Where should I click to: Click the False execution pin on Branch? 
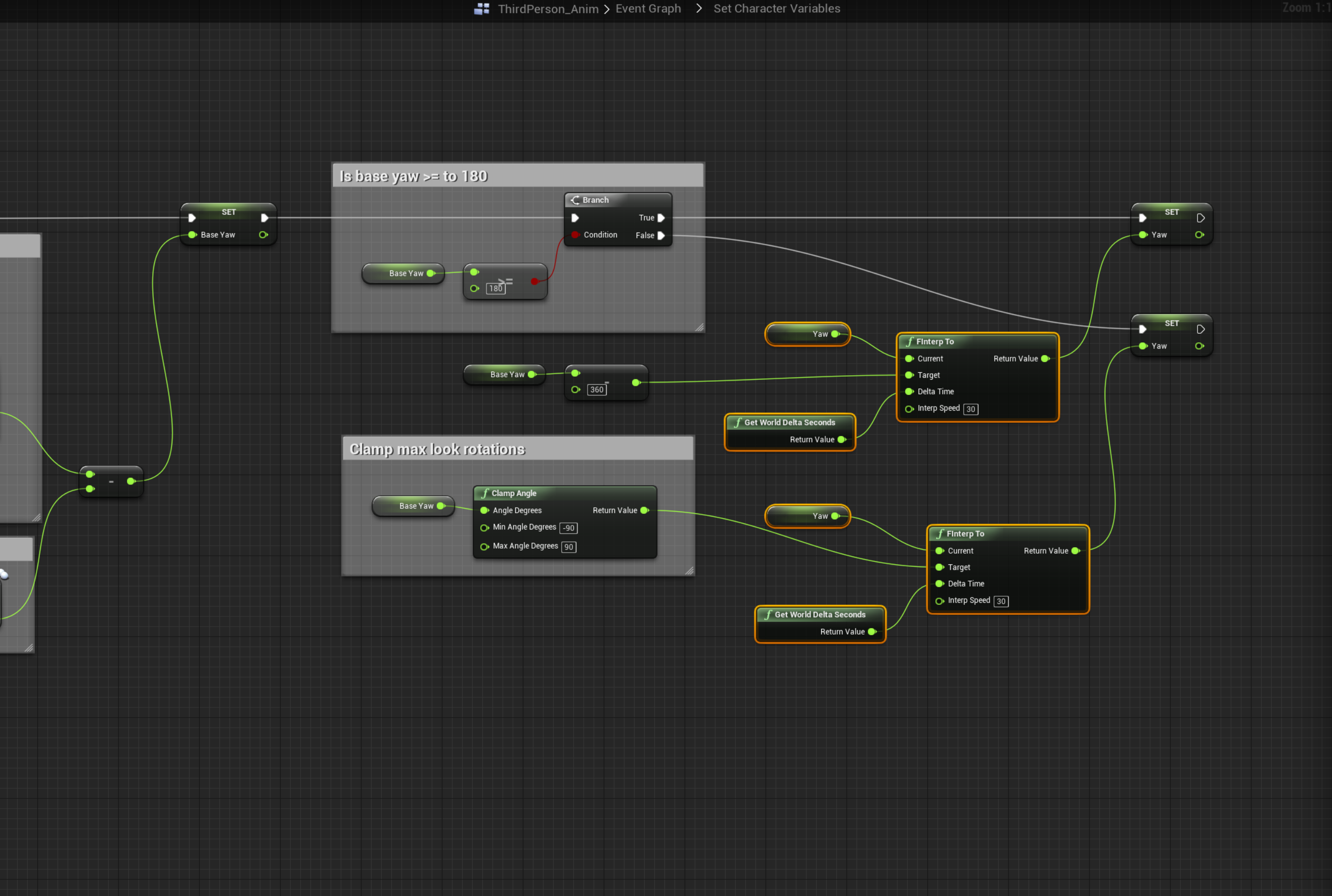pos(661,236)
